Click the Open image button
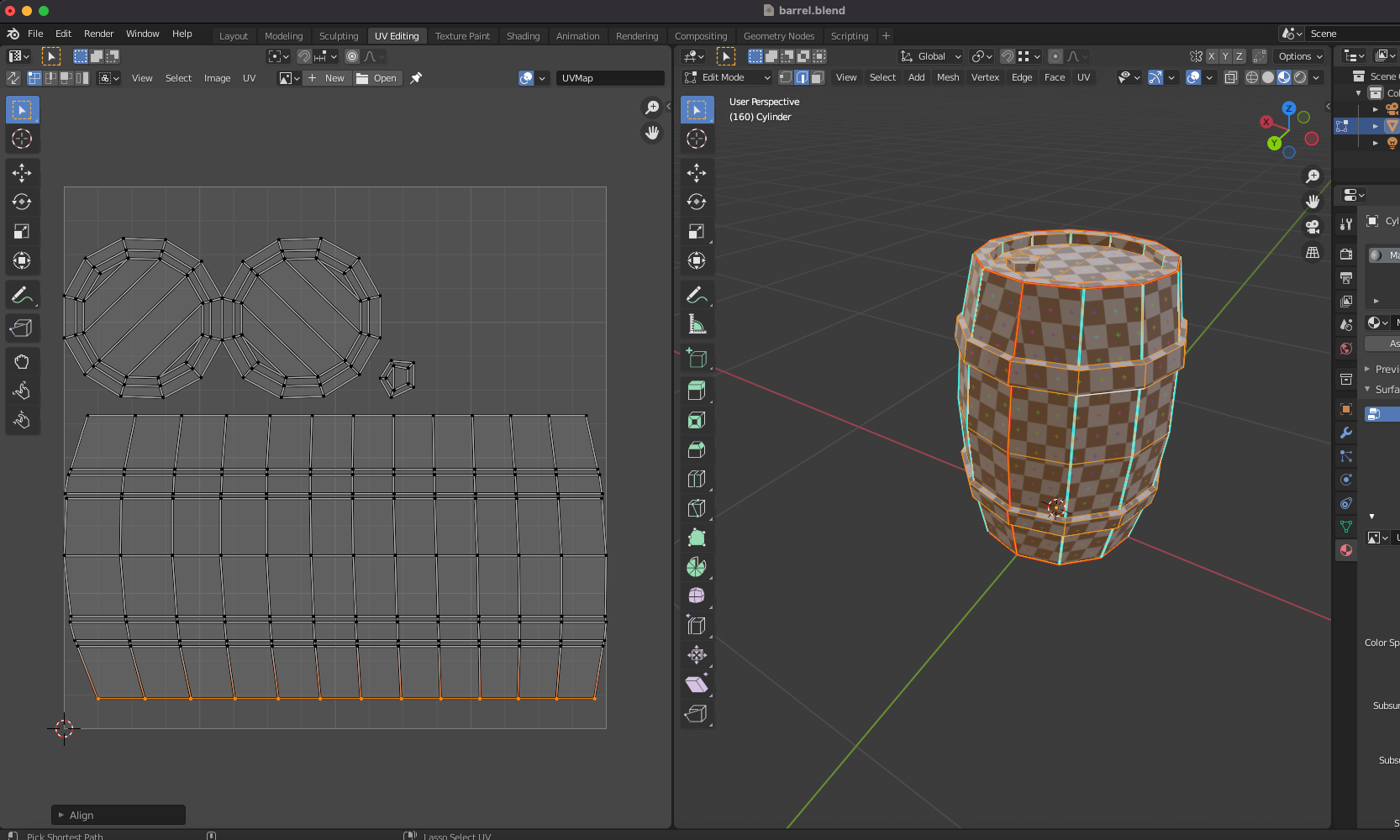1400x840 pixels. [x=376, y=78]
